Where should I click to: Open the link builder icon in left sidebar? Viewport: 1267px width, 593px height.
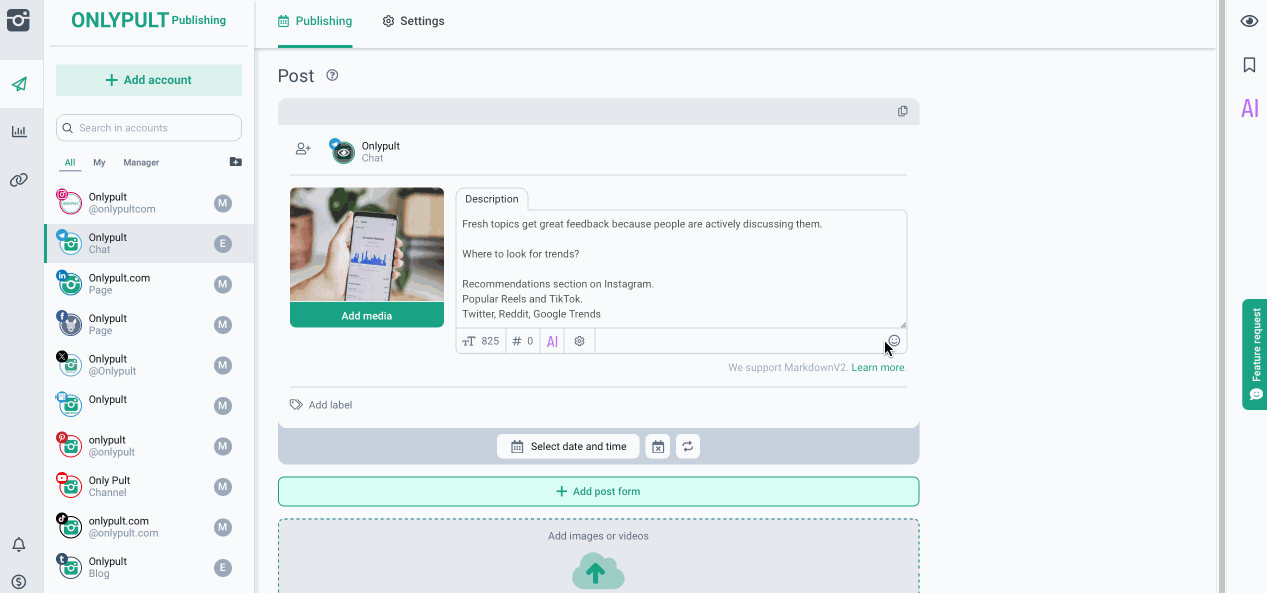coord(19,180)
